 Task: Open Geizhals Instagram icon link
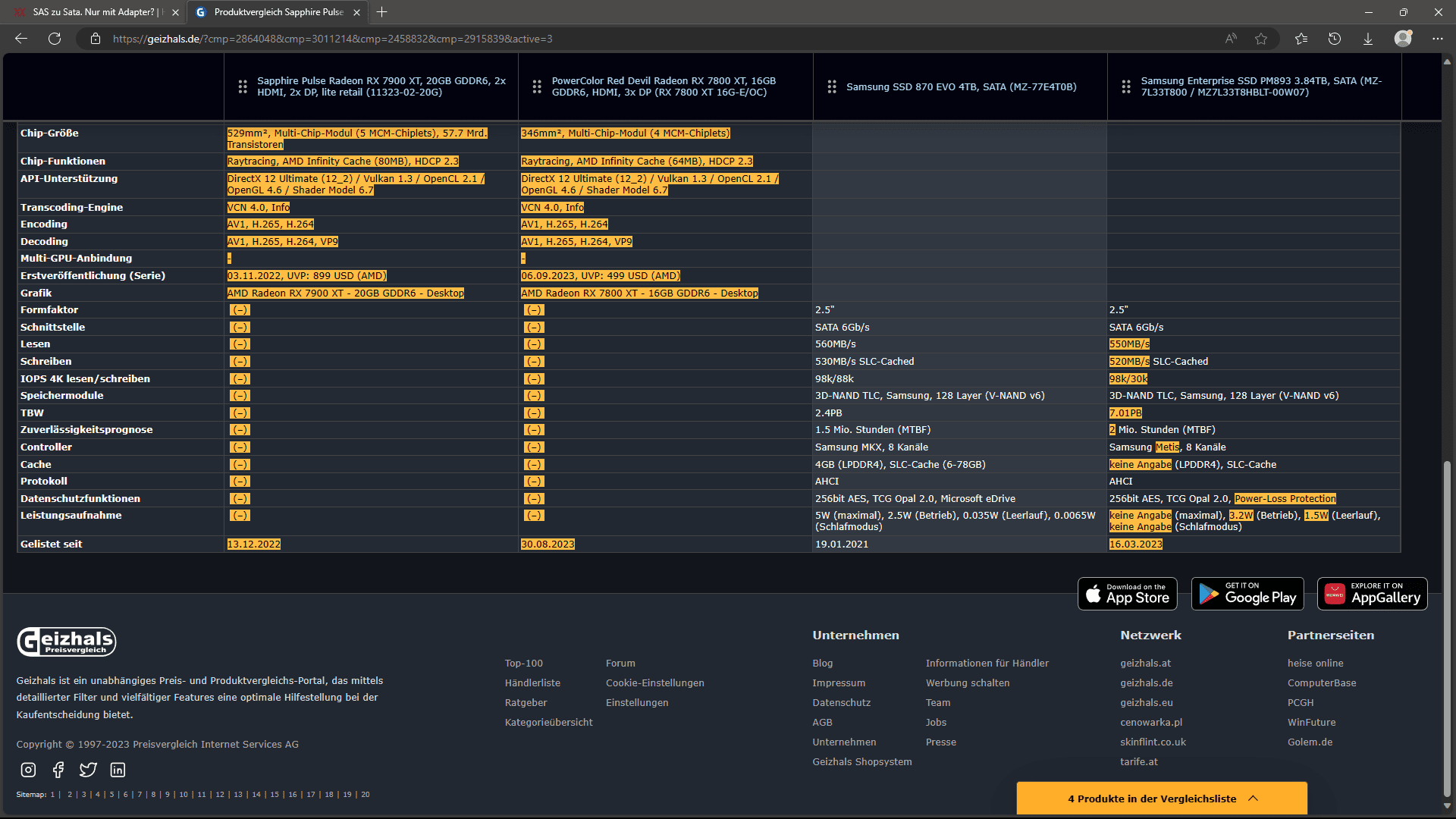(x=28, y=770)
